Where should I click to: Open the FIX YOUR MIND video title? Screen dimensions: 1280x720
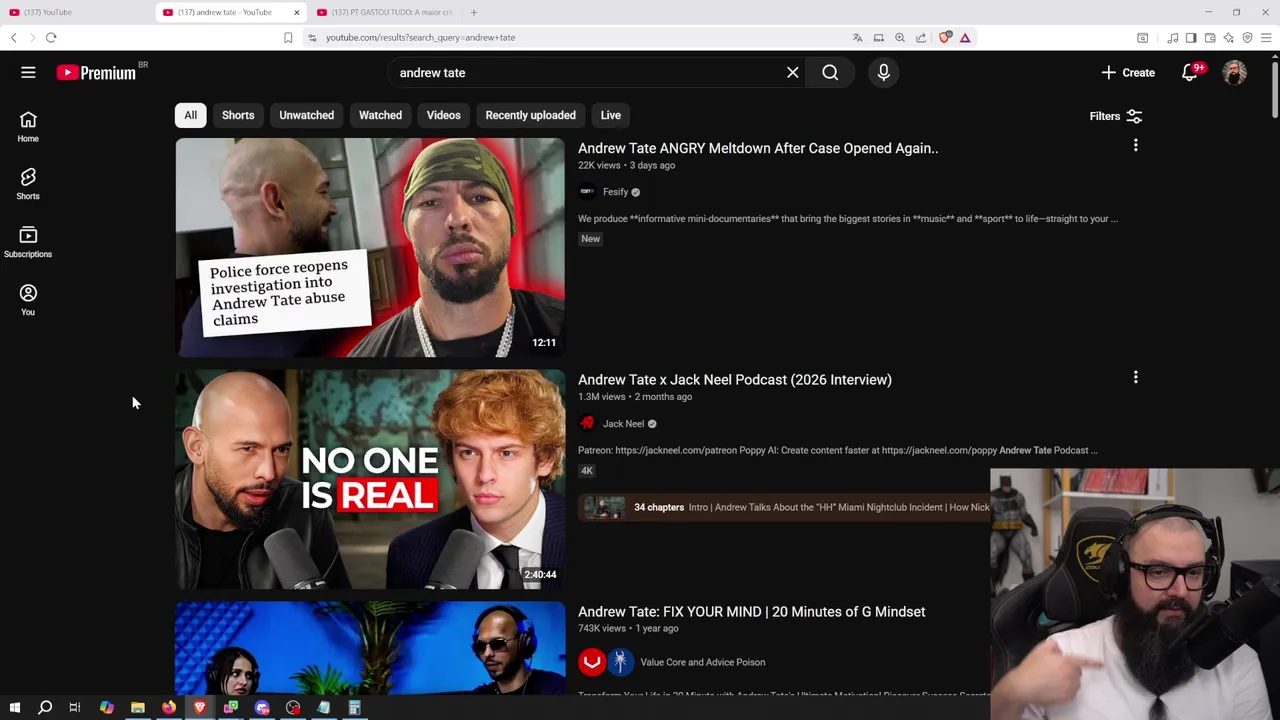[x=752, y=612]
